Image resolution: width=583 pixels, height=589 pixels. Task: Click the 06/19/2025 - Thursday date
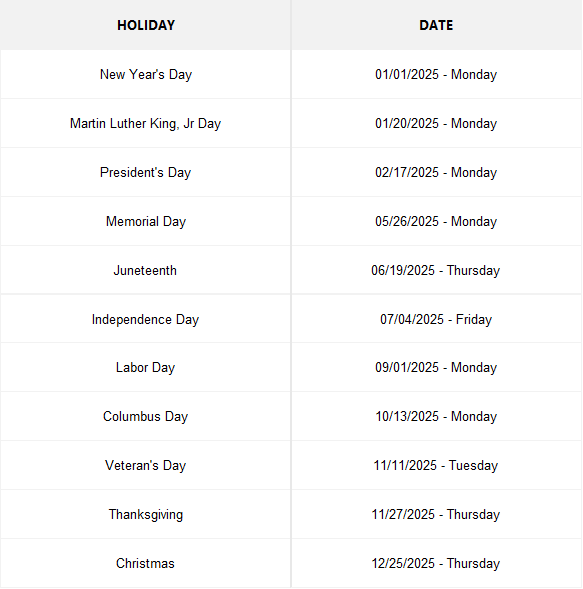coord(436,270)
